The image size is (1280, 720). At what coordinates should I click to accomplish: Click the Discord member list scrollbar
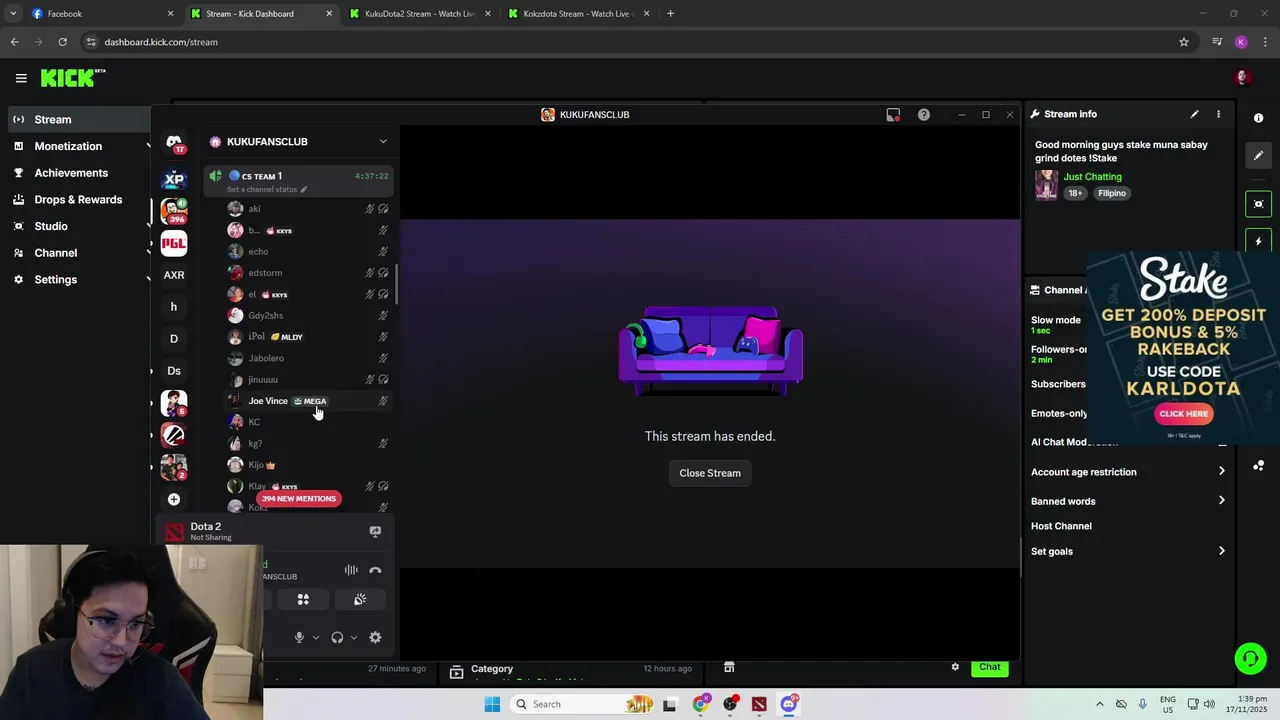[396, 285]
